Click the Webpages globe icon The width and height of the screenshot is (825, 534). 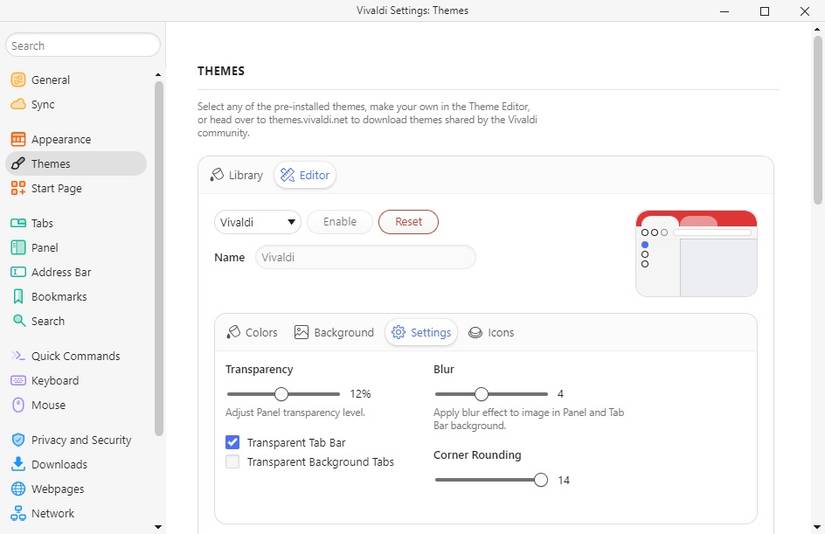tap(18, 489)
